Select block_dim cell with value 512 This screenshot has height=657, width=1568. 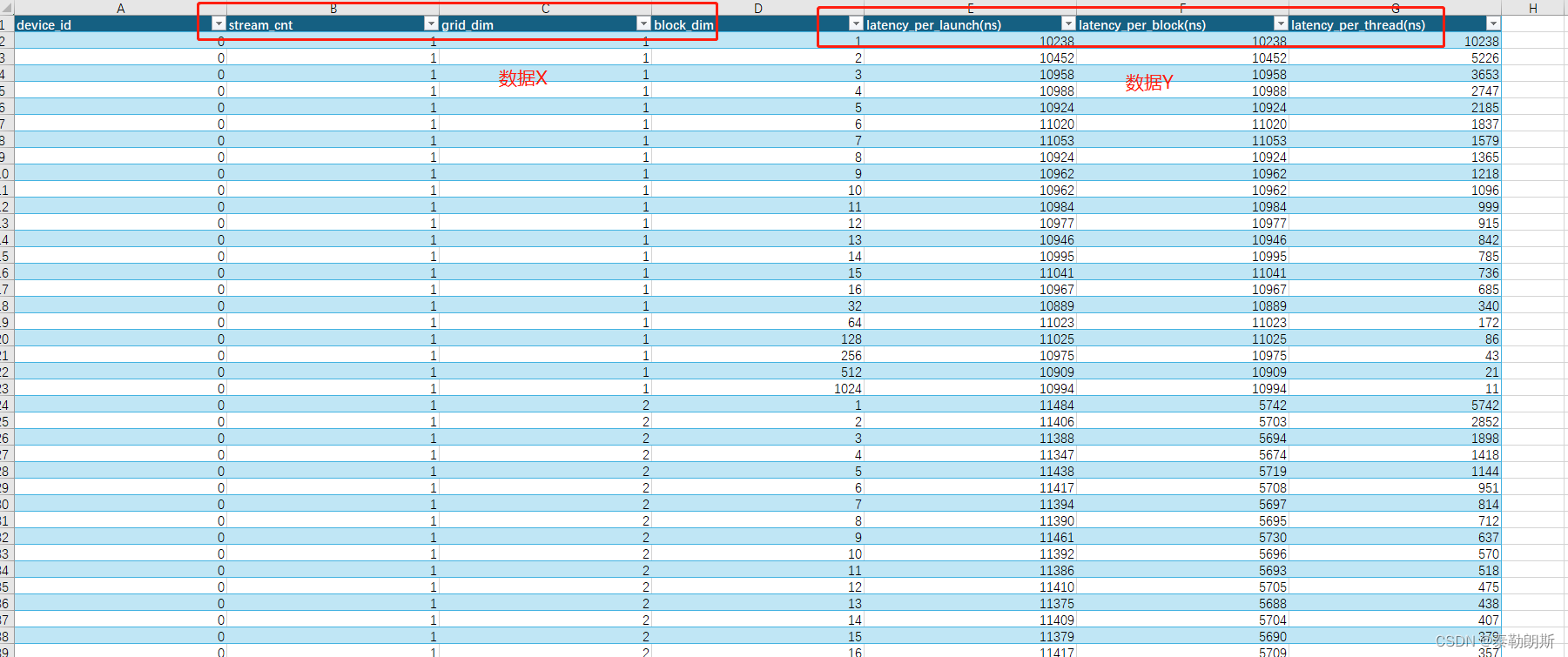coord(757,372)
